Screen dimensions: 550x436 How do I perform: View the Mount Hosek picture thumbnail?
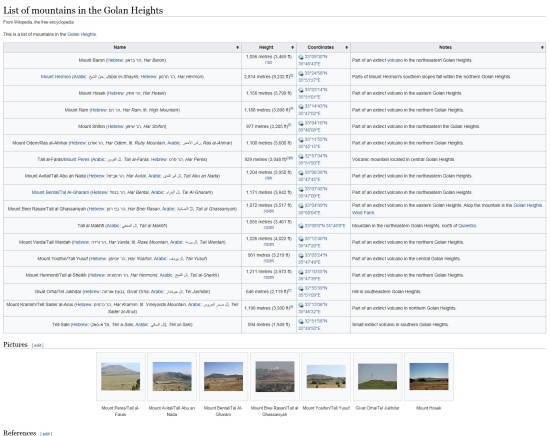(429, 376)
